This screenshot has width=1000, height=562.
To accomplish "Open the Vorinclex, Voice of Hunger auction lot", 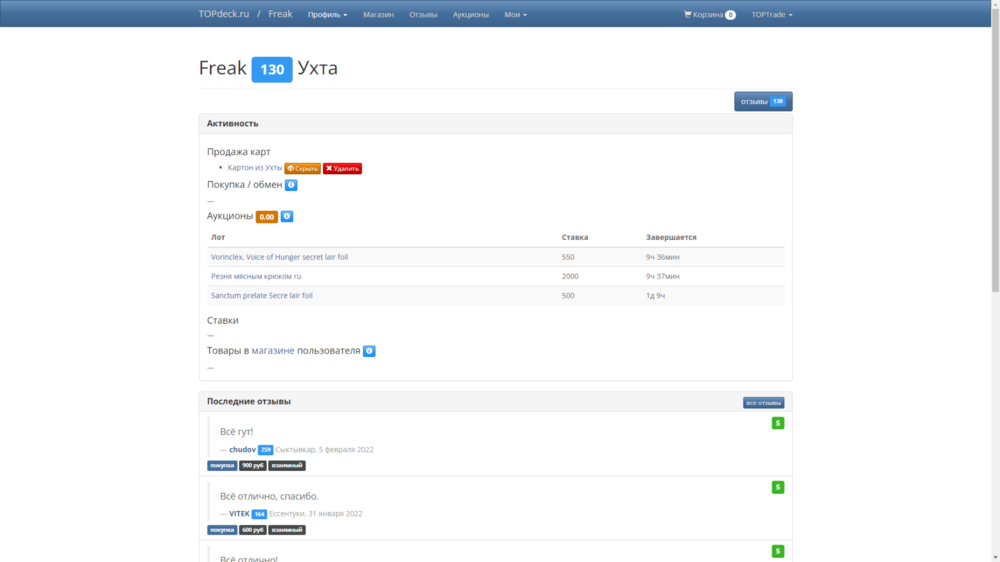I will 279,257.
